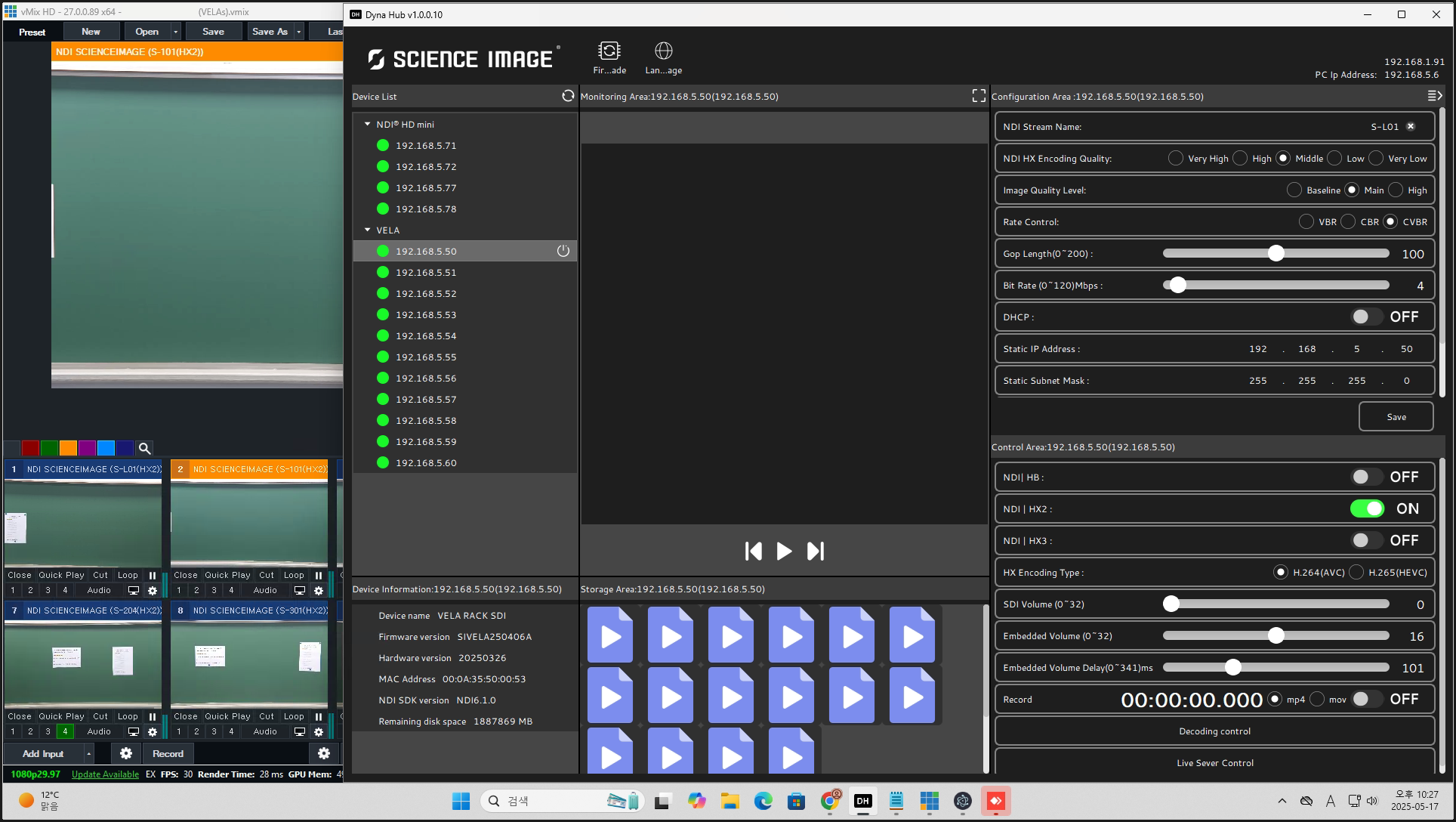Viewport: 1456px width, 822px height.
Task: Expand the Live Sever Control section
Action: [1214, 762]
